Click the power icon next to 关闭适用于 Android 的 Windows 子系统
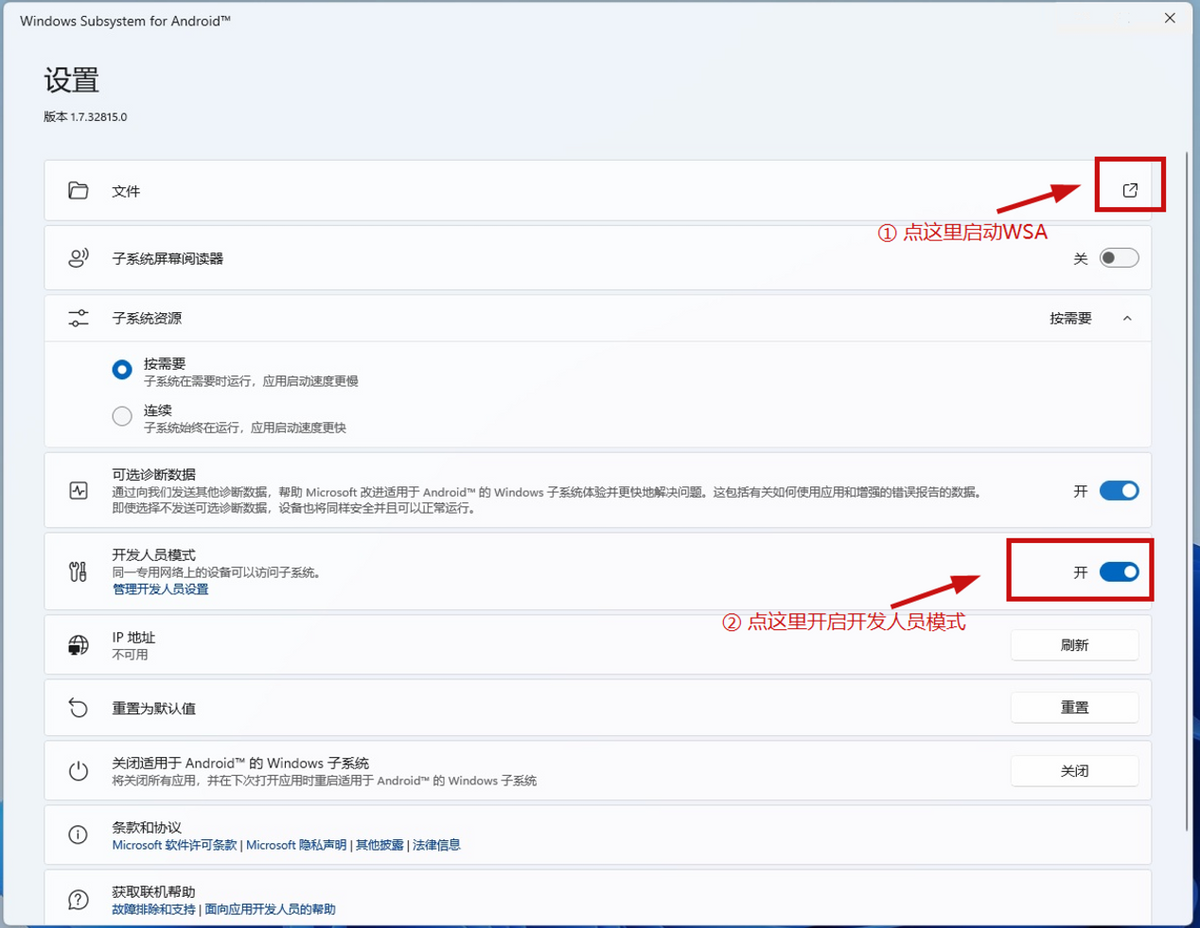1200x928 pixels. (x=78, y=770)
